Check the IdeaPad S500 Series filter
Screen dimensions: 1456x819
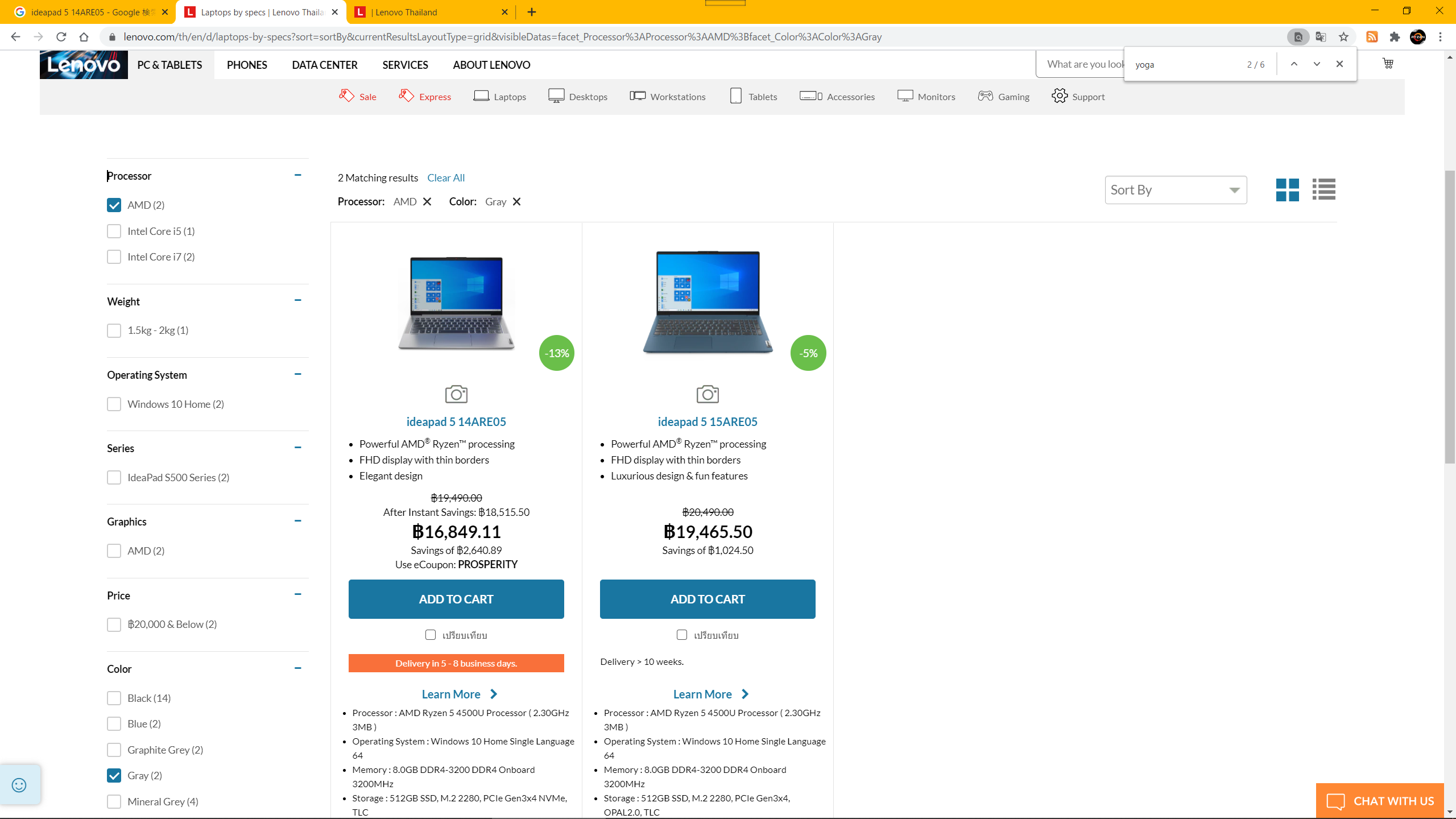tap(114, 477)
